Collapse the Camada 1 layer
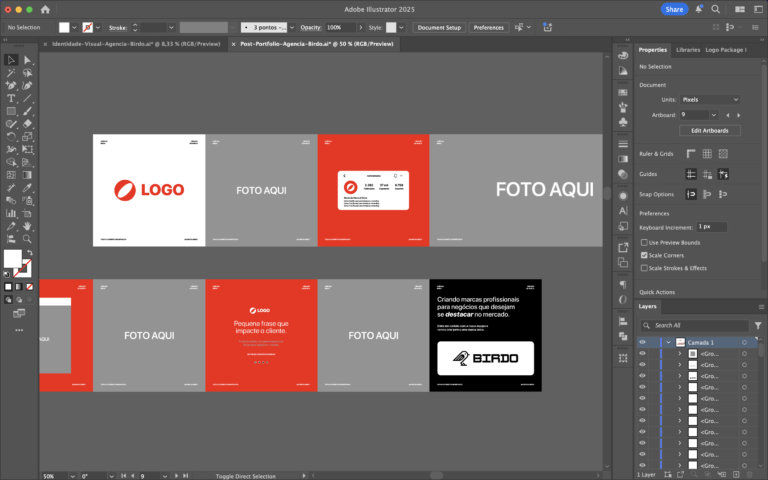 tap(668, 342)
